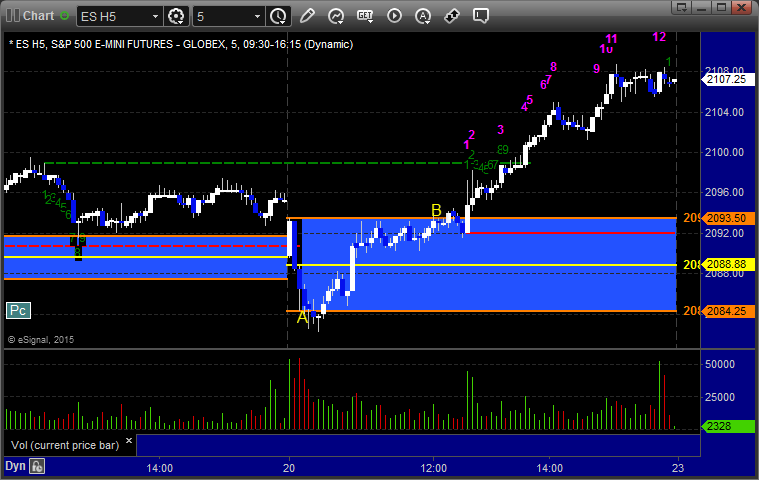759x480 pixels.
Task: Click the 2328 green volume tag
Action: tap(728, 426)
